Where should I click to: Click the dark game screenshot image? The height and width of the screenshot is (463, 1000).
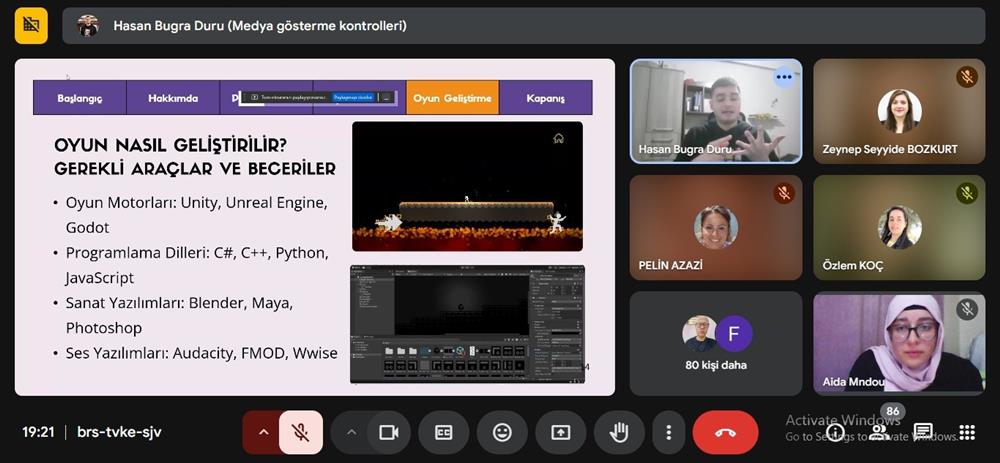pyautogui.click(x=467, y=186)
